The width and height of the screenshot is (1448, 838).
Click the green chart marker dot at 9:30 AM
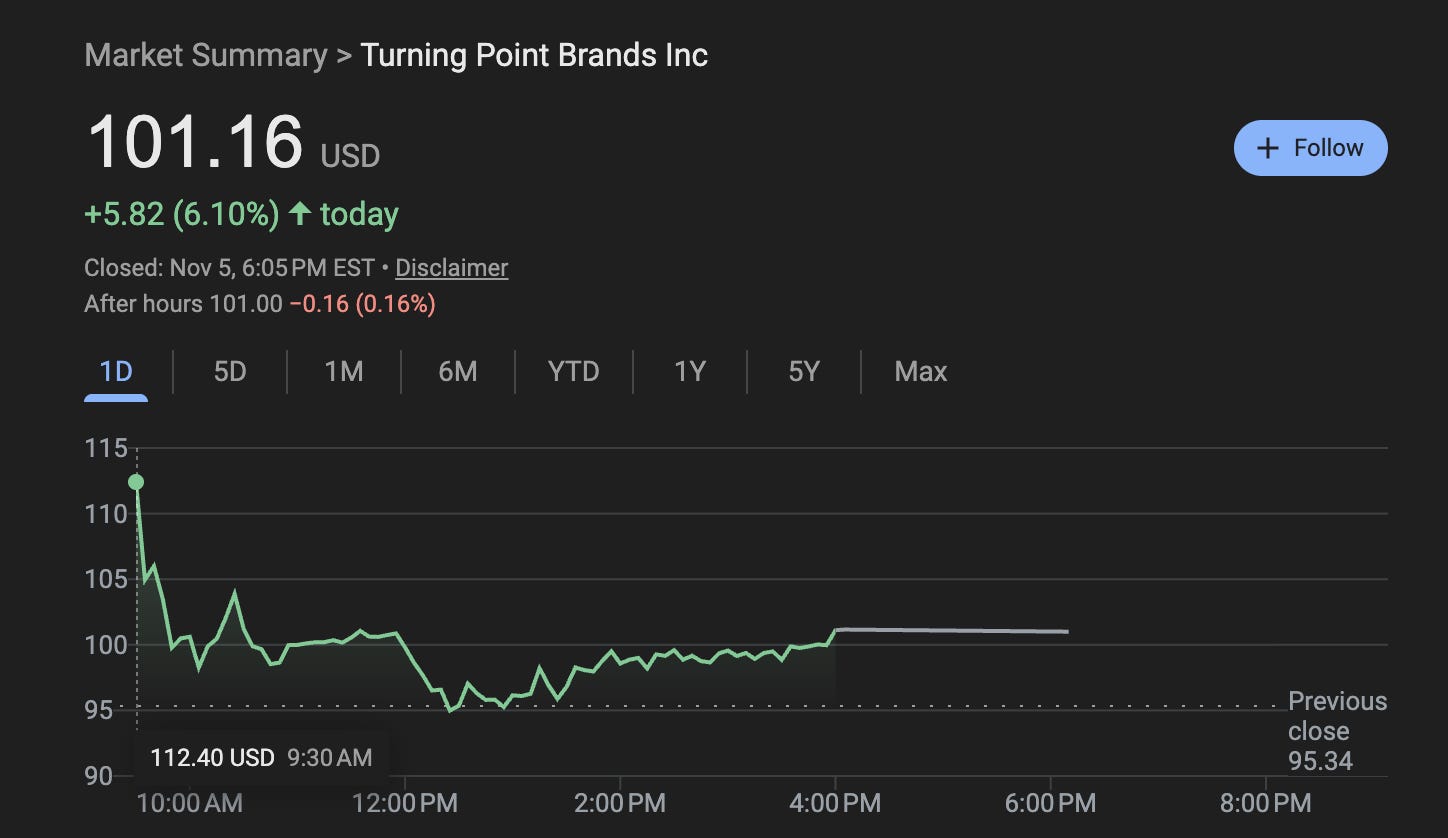(136, 482)
